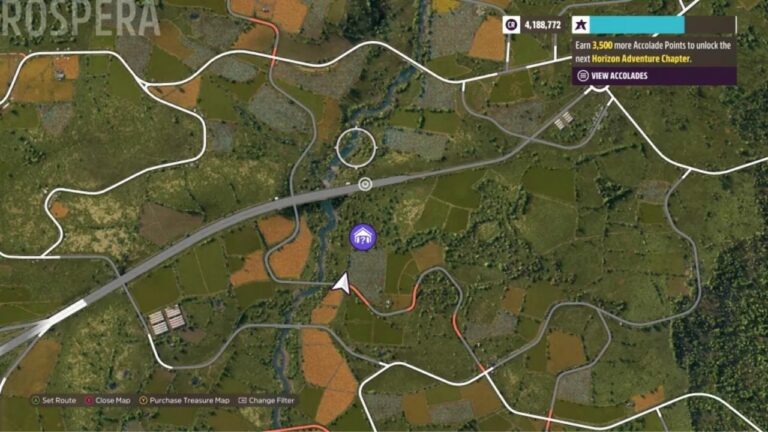Screen dimensions: 768x432
Task: Click the large white circular map cursor
Action: click(x=356, y=147)
